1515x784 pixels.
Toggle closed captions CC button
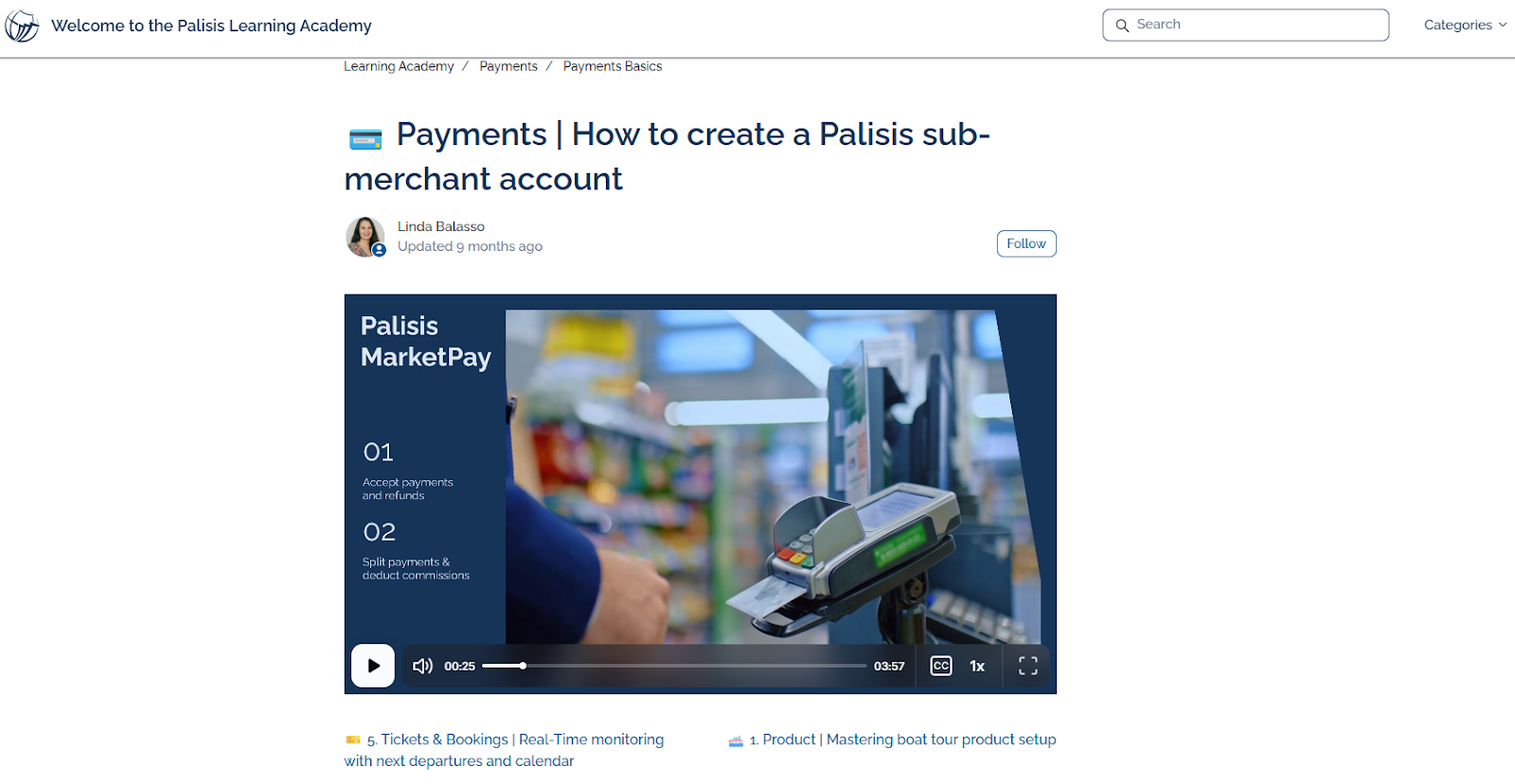(940, 666)
